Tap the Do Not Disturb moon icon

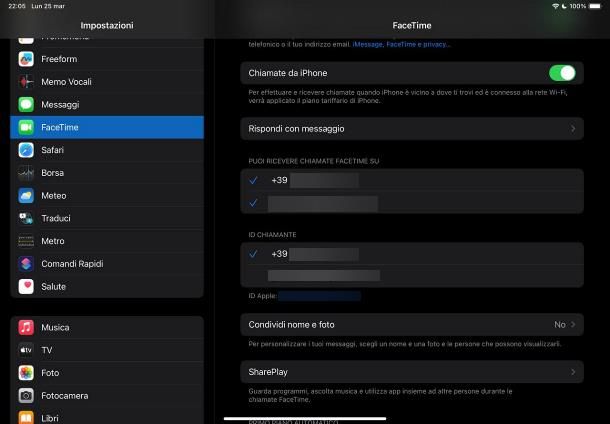(x=564, y=6)
